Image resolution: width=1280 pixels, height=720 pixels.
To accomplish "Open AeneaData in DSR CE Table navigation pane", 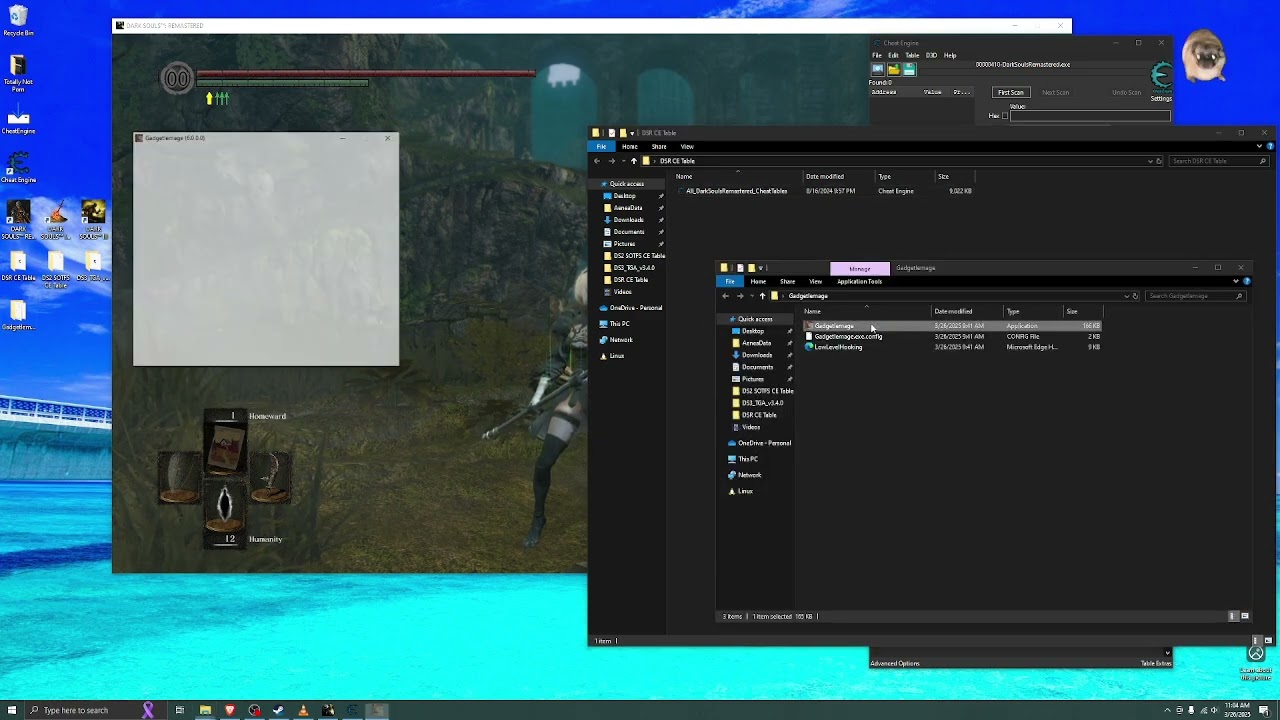I will (628, 208).
